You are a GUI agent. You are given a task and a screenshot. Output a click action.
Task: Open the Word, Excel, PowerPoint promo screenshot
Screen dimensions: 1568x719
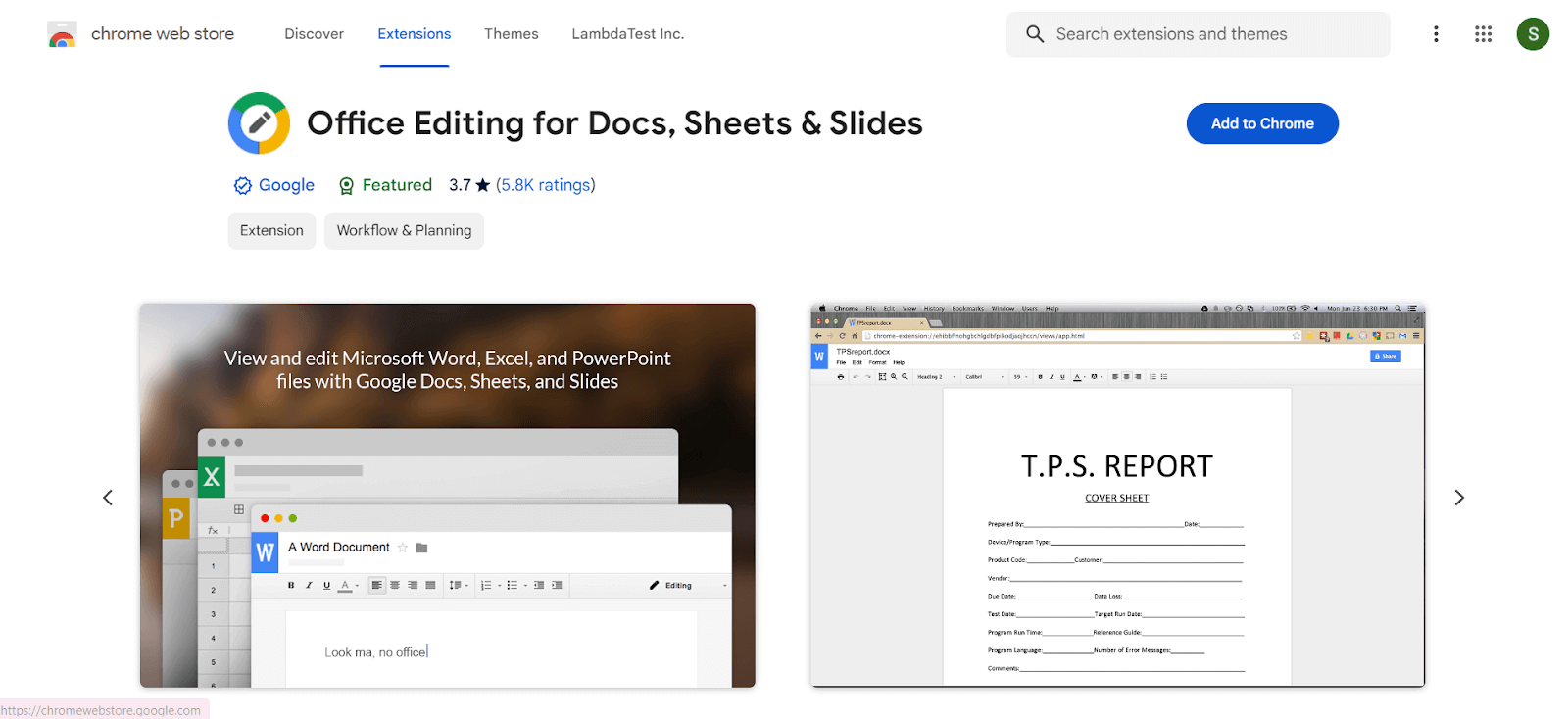pos(447,496)
